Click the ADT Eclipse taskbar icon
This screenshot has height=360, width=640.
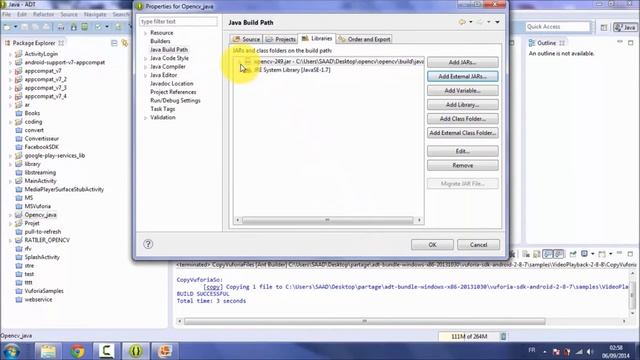click(x=136, y=351)
